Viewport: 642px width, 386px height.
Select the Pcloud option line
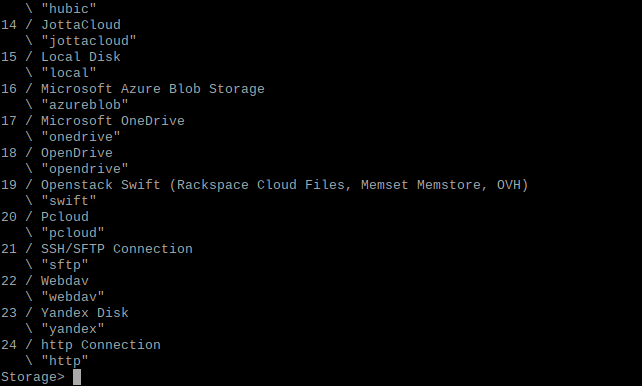45,217
